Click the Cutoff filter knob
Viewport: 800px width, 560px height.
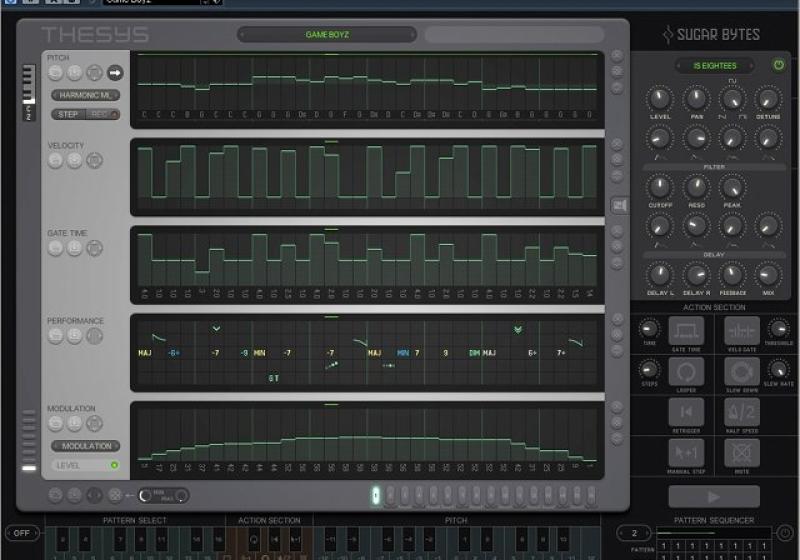point(659,186)
